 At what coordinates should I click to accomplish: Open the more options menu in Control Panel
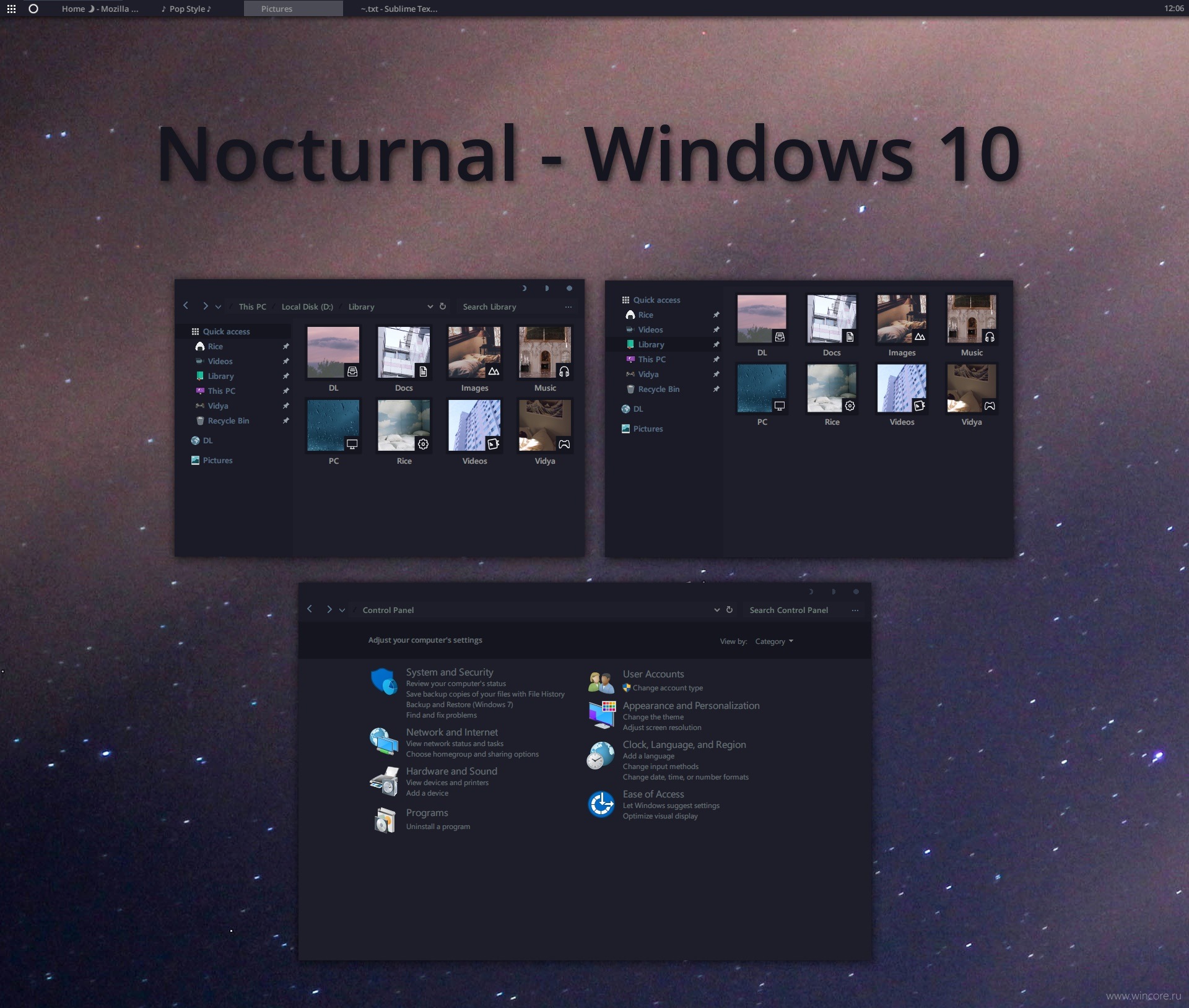click(855, 610)
